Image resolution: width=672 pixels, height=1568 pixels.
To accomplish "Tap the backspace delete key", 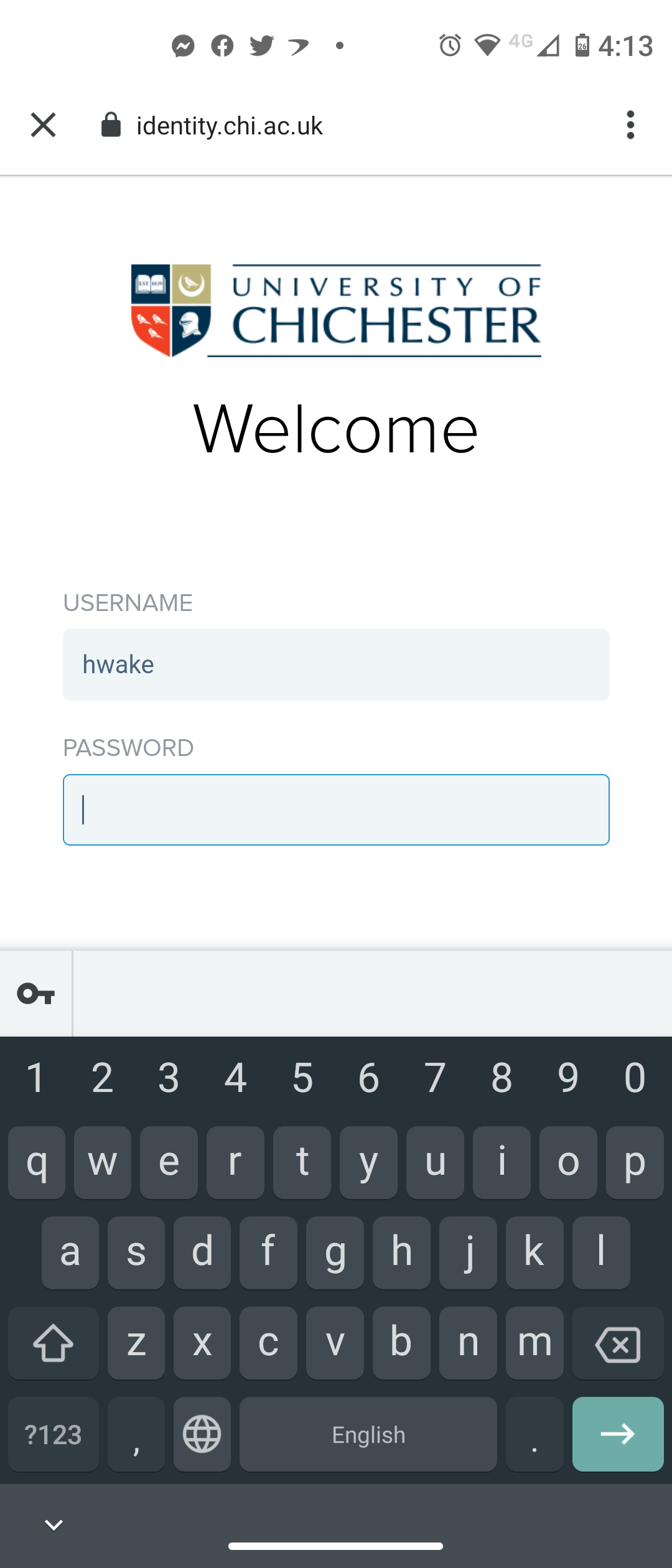I will click(618, 1343).
